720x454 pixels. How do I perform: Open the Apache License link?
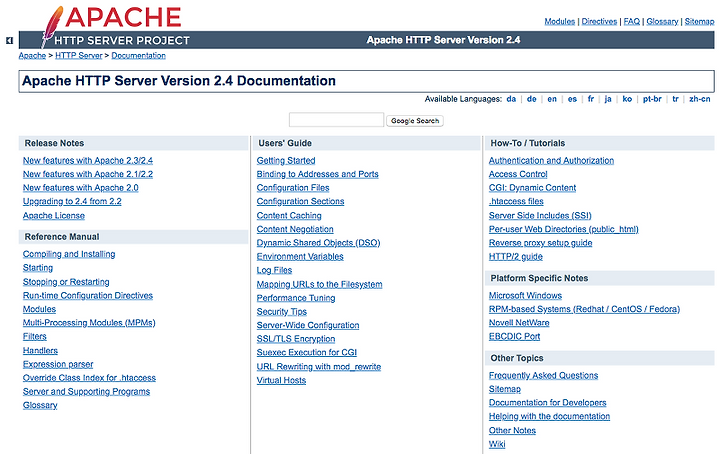54,216
